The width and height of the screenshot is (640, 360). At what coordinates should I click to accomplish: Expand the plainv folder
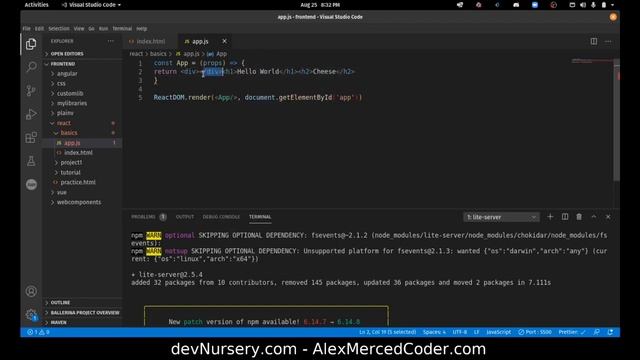[82, 113]
